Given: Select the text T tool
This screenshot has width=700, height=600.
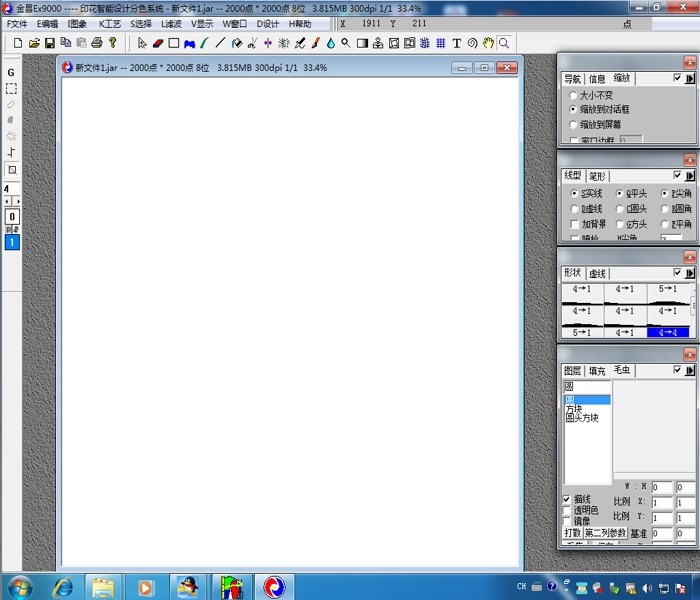Looking at the screenshot, I should 456,43.
